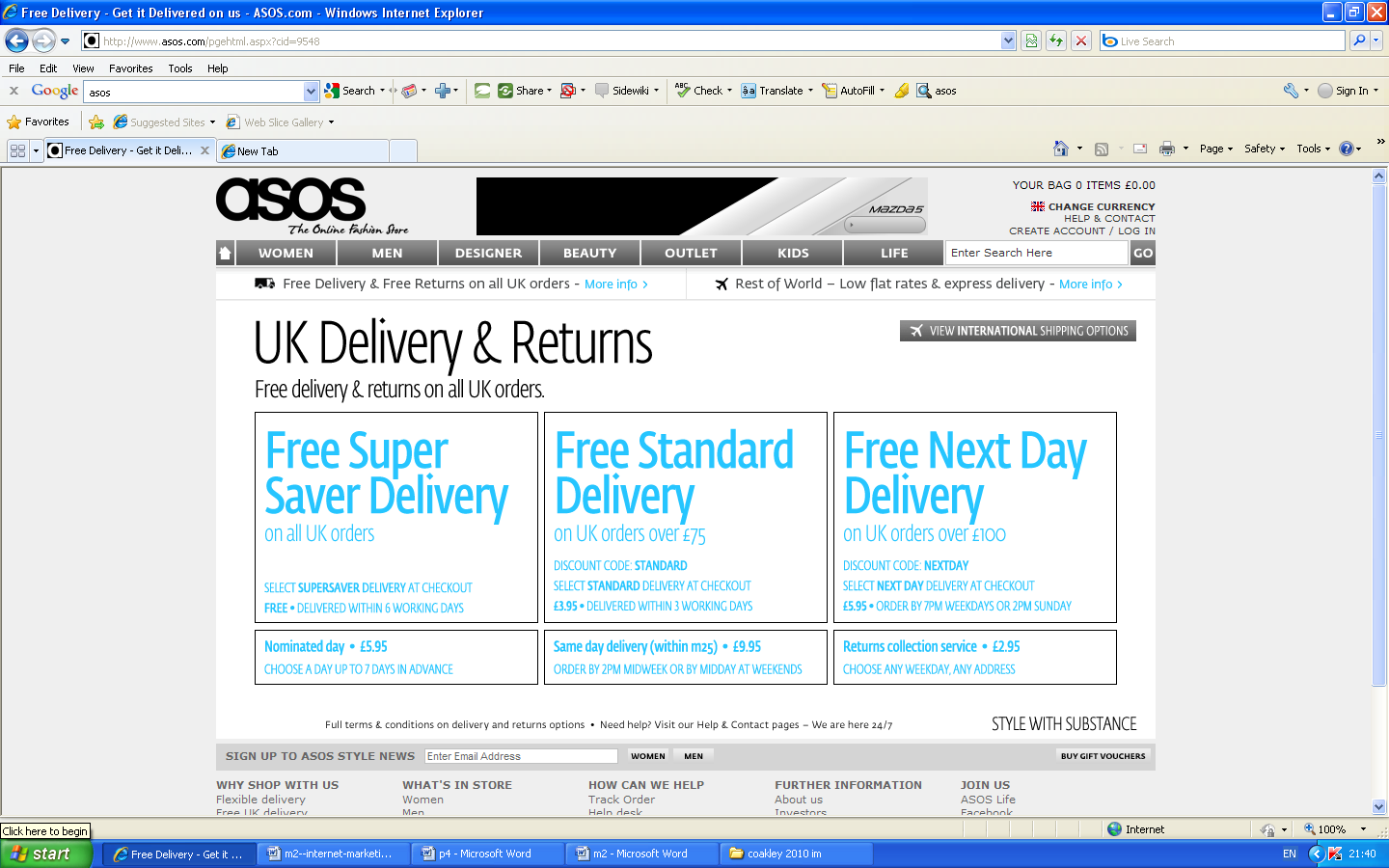Click the browser Forward arrow button
Viewport: 1389px width, 868px height.
[x=43, y=41]
